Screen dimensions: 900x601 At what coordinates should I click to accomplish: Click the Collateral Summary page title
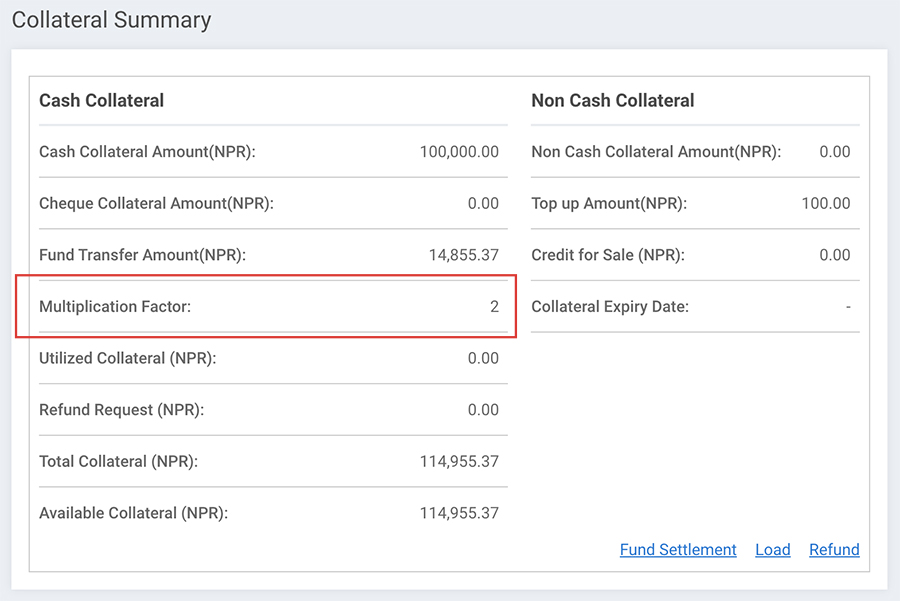coord(110,20)
